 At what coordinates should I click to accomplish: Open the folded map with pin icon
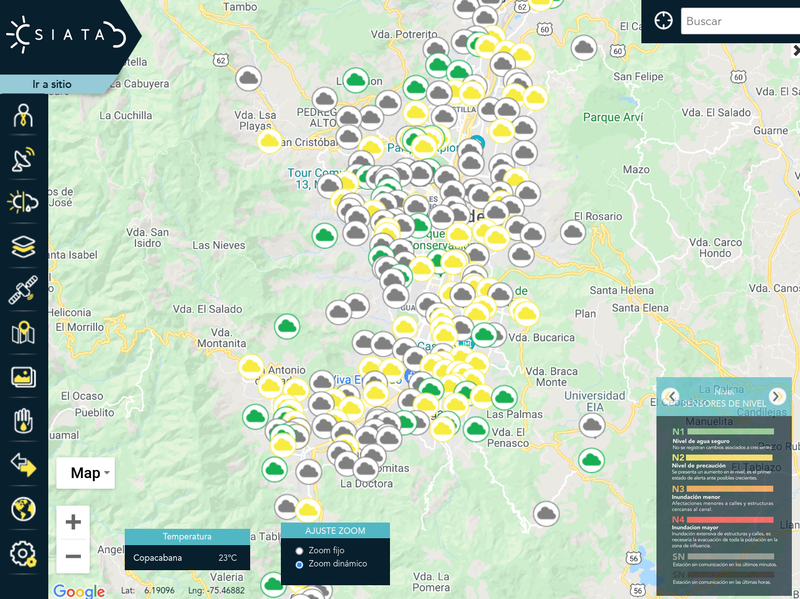(23, 333)
